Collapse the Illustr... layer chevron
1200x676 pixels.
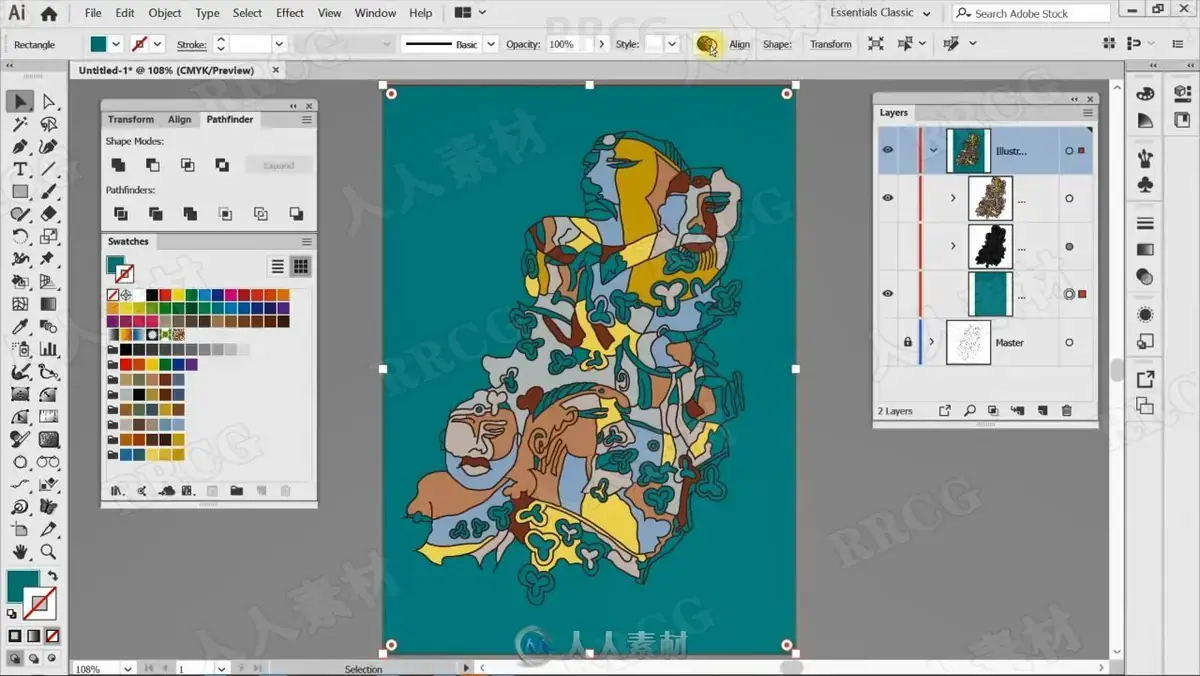(x=934, y=150)
